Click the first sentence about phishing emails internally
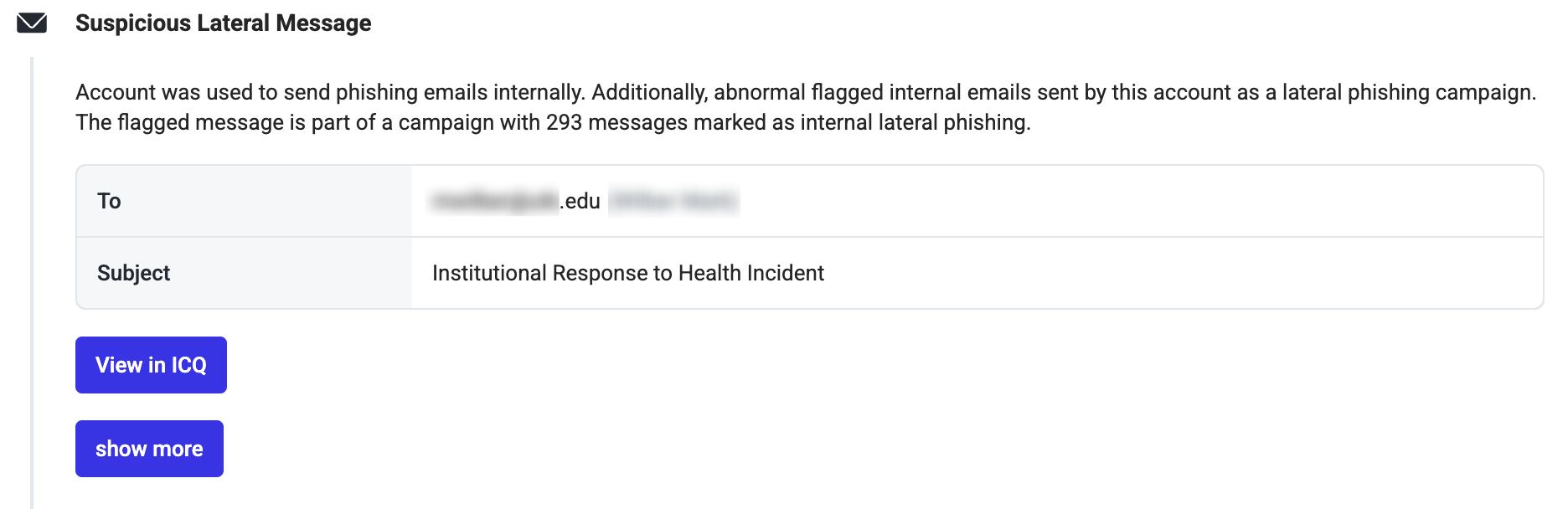This screenshot has width=1568, height=509. pyautogui.click(x=330, y=92)
